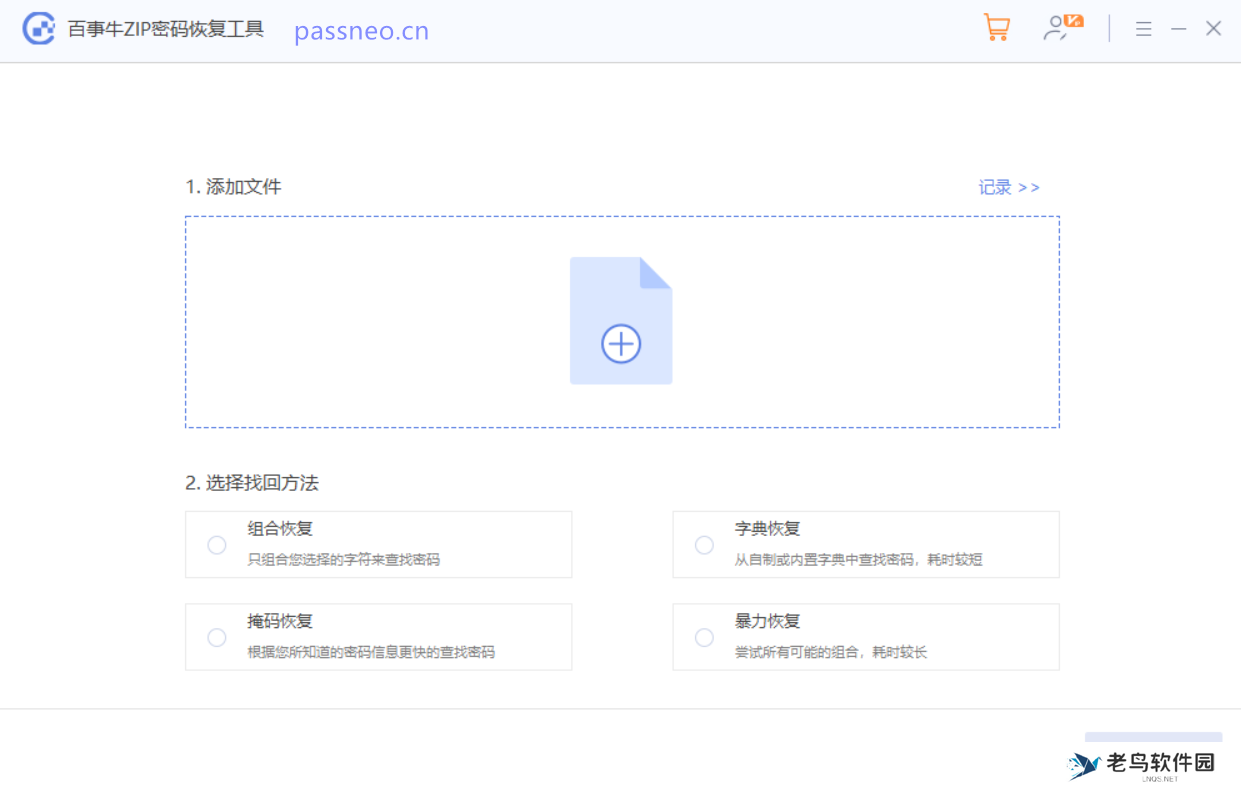The image size is (1241, 792).
Task: Open the passneo.cn link
Action: click(x=361, y=31)
